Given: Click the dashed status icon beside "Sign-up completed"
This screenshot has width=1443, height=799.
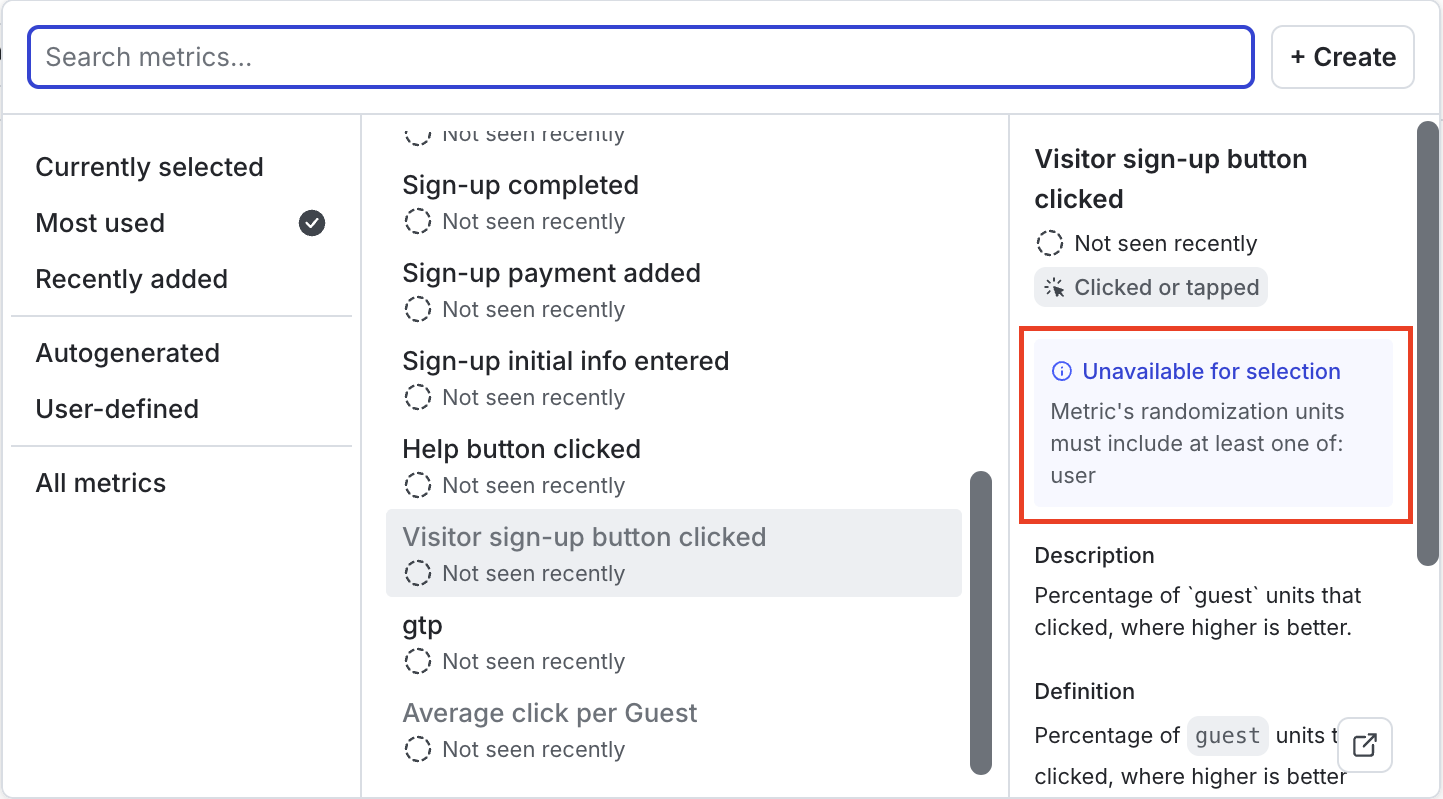Looking at the screenshot, I should click(417, 221).
